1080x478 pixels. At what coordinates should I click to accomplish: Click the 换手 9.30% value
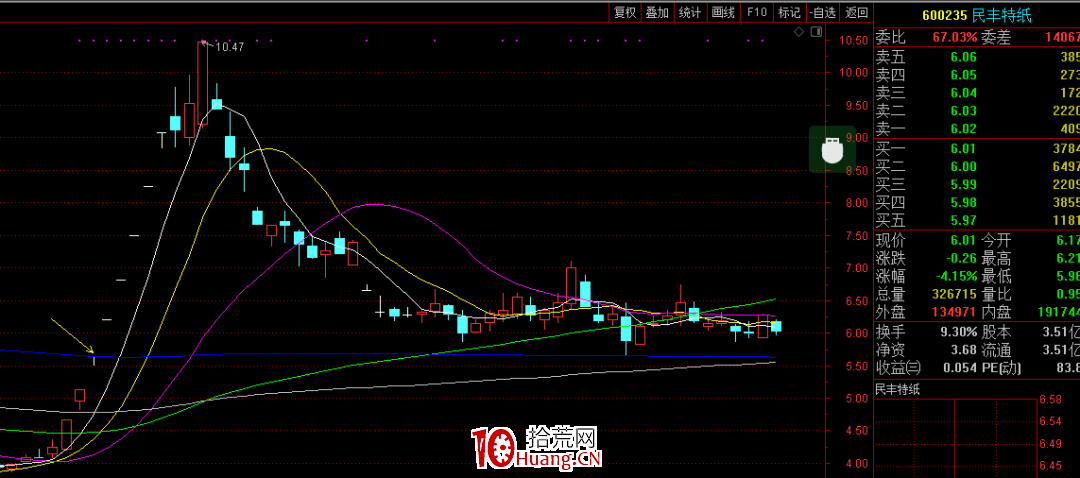click(x=959, y=333)
